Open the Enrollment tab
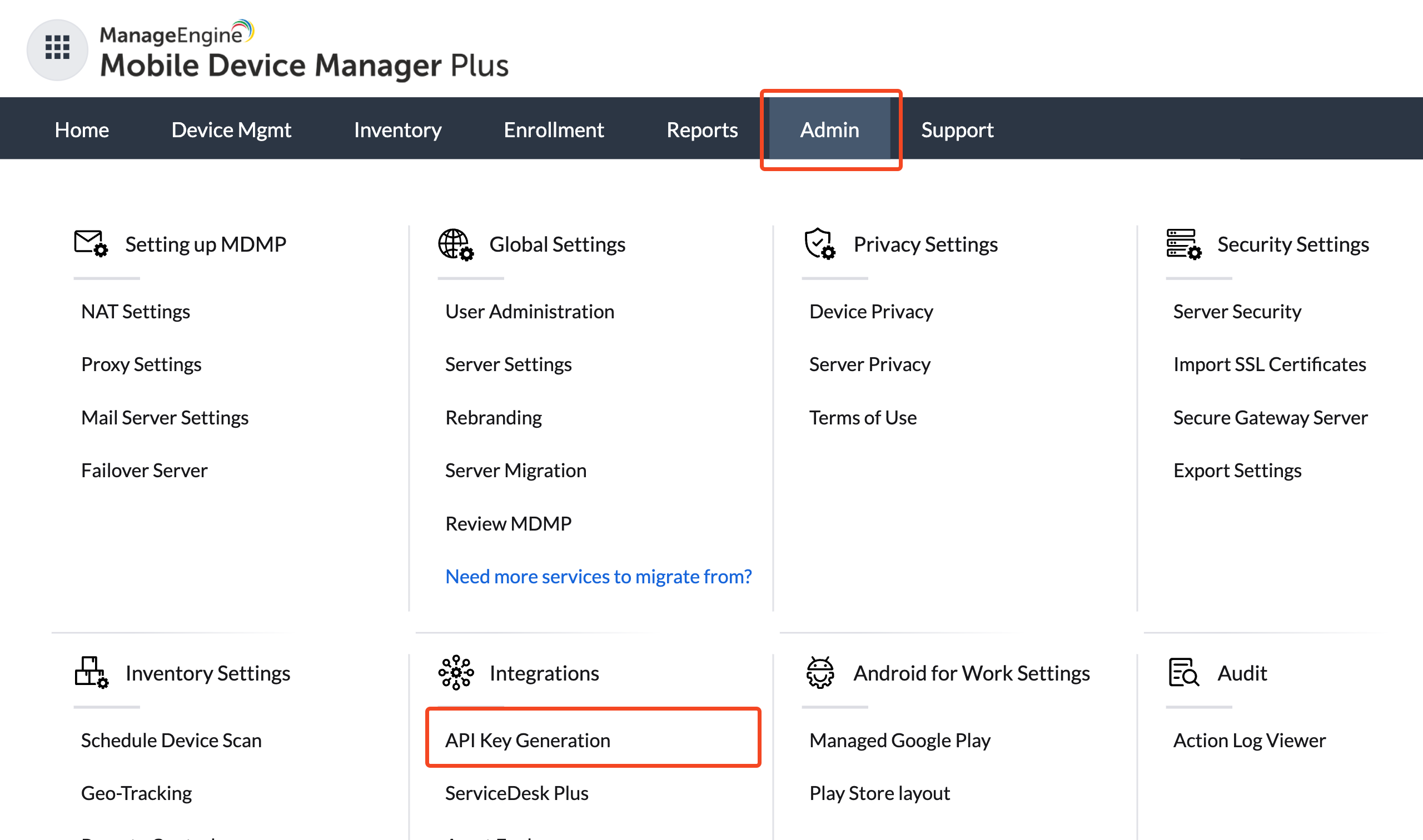Viewport: 1423px width, 840px height. 554,129
